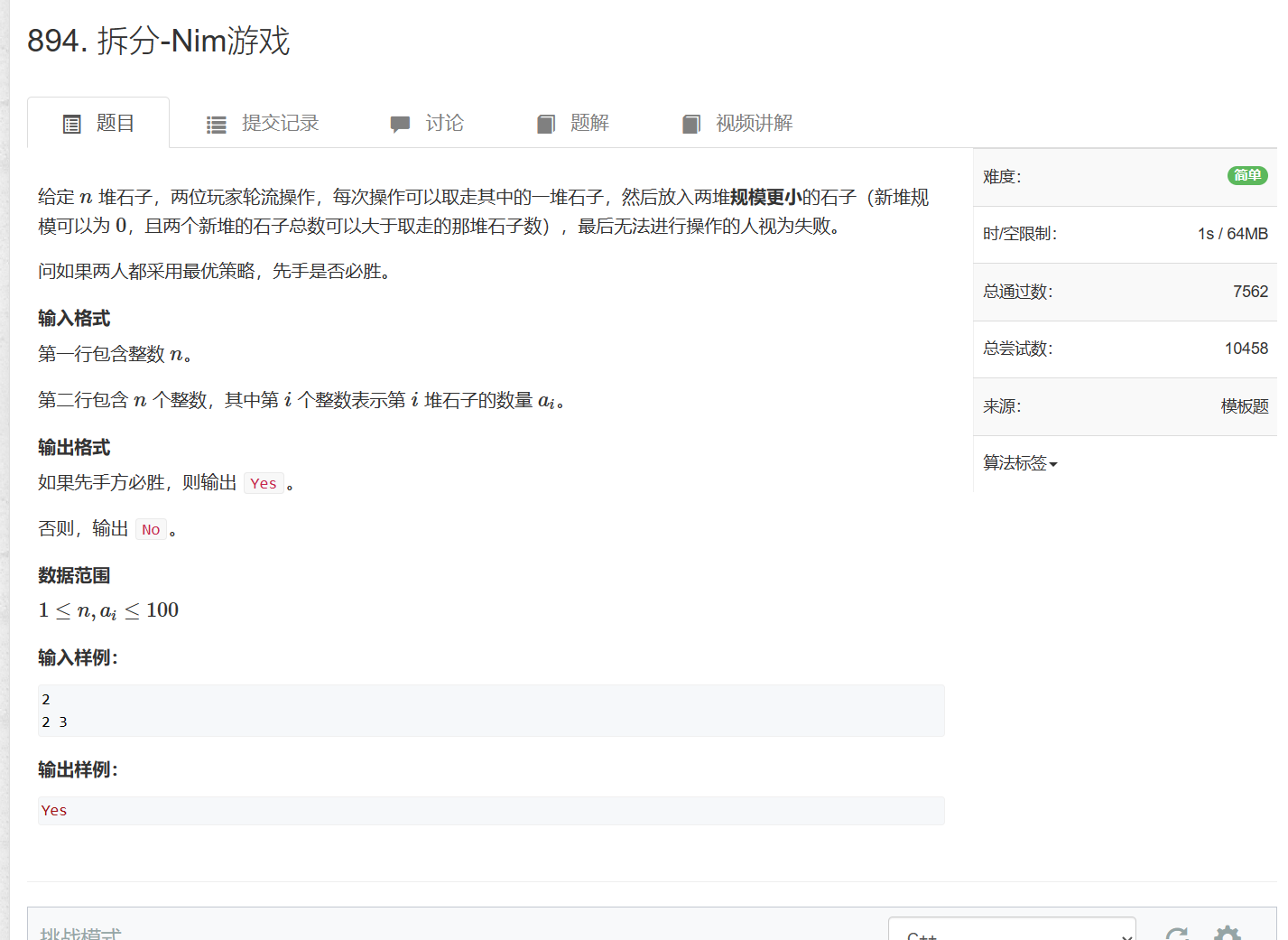Image resolution: width=1288 pixels, height=940 pixels.
Task: Click the 数据范围 heading
Action: (74, 575)
